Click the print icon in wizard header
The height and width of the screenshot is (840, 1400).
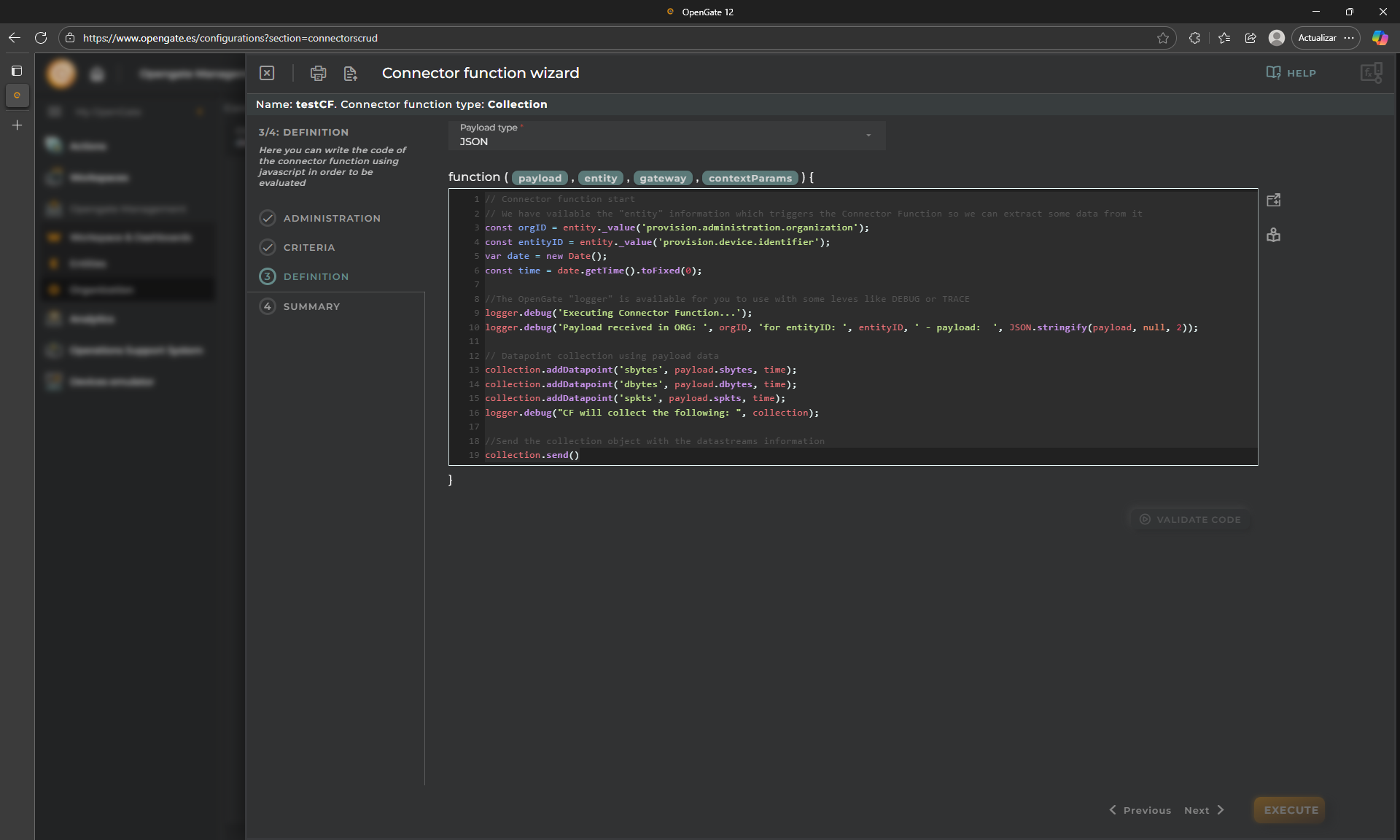tap(318, 73)
